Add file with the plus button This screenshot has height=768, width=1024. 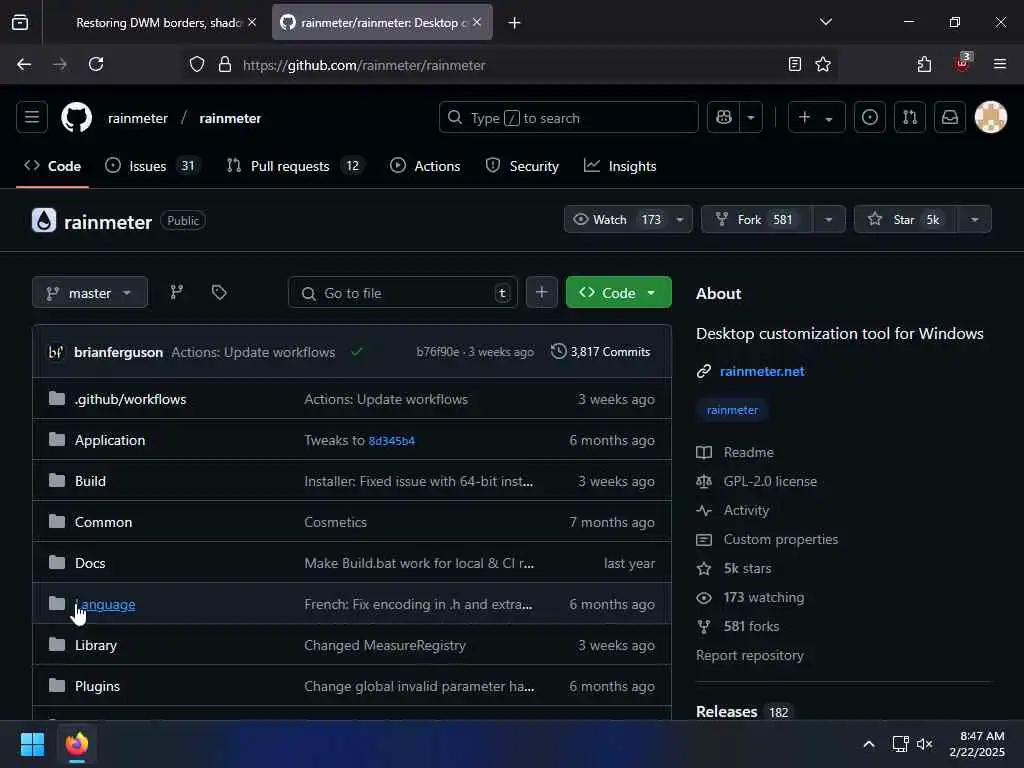(541, 293)
